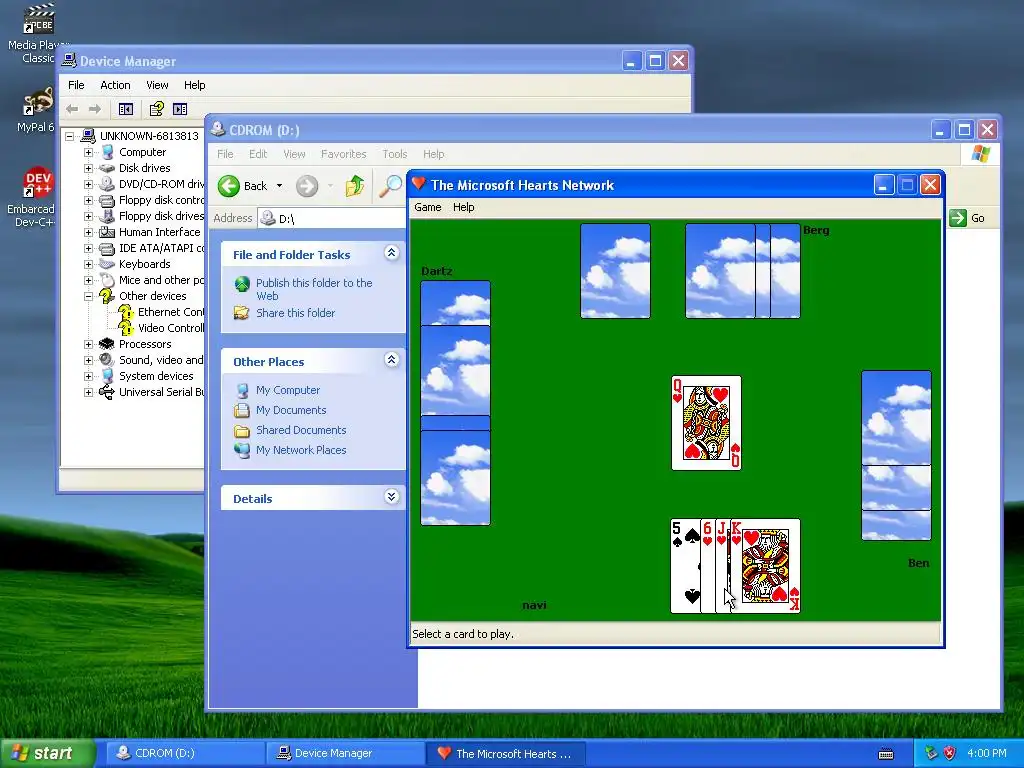1024x768 pixels.
Task: Select Human Interface devices entry
Action: [160, 232]
